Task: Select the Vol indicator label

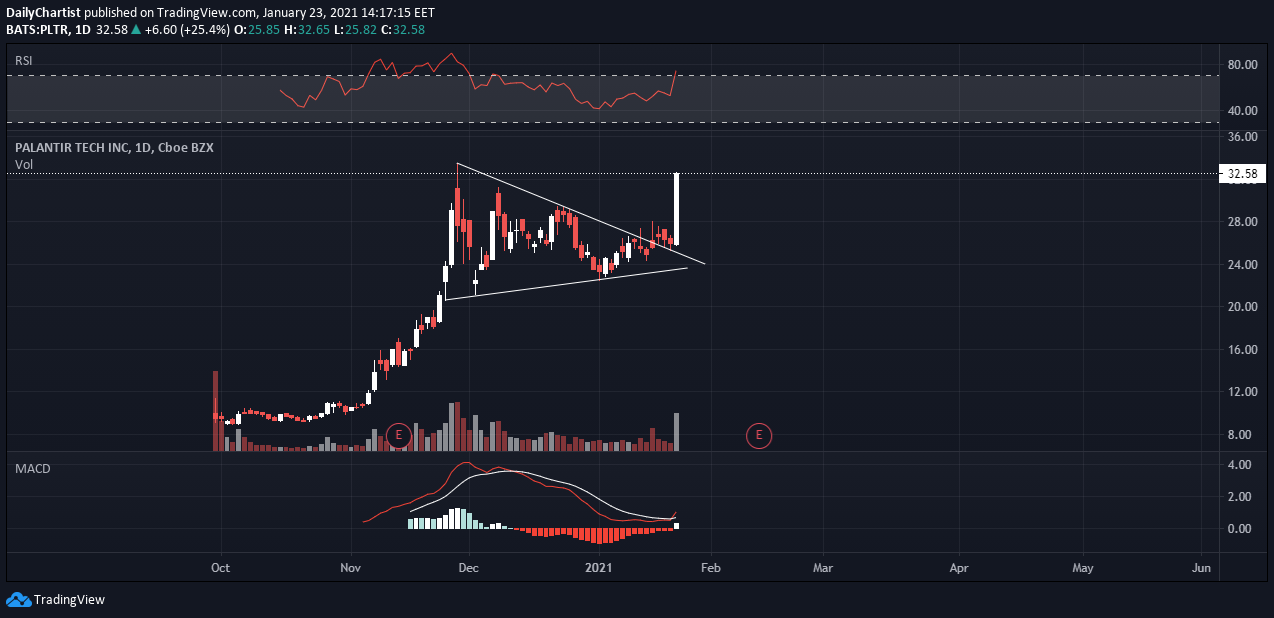Action: 24,164
